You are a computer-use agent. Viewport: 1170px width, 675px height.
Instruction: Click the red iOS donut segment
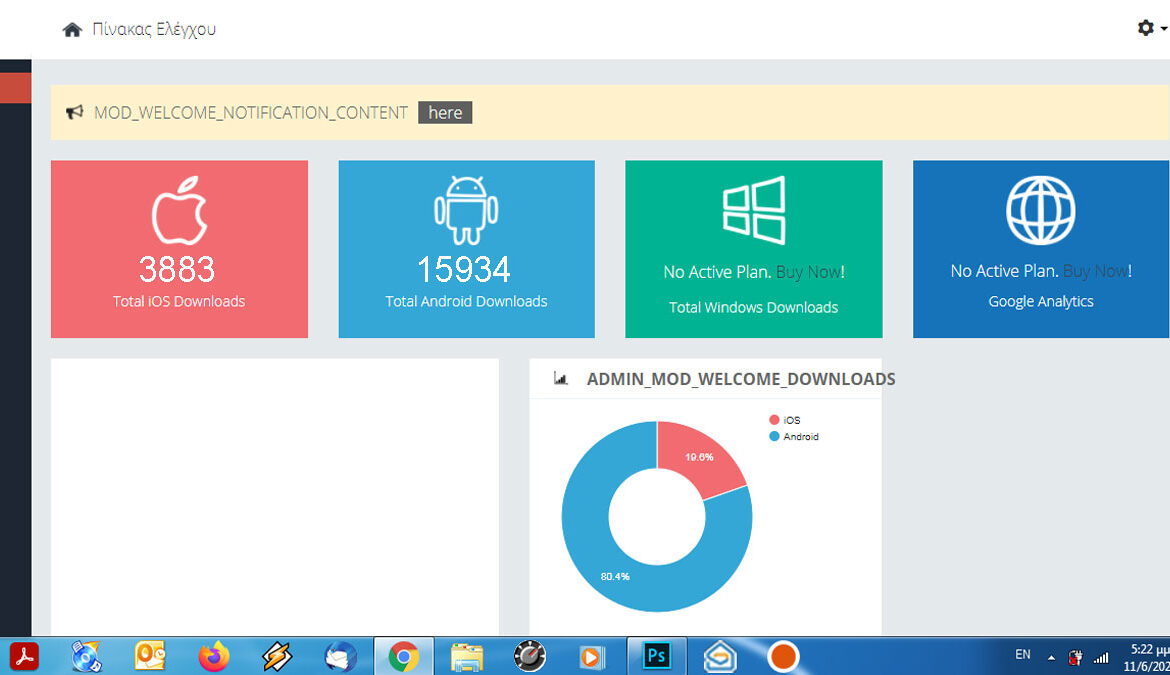700,458
